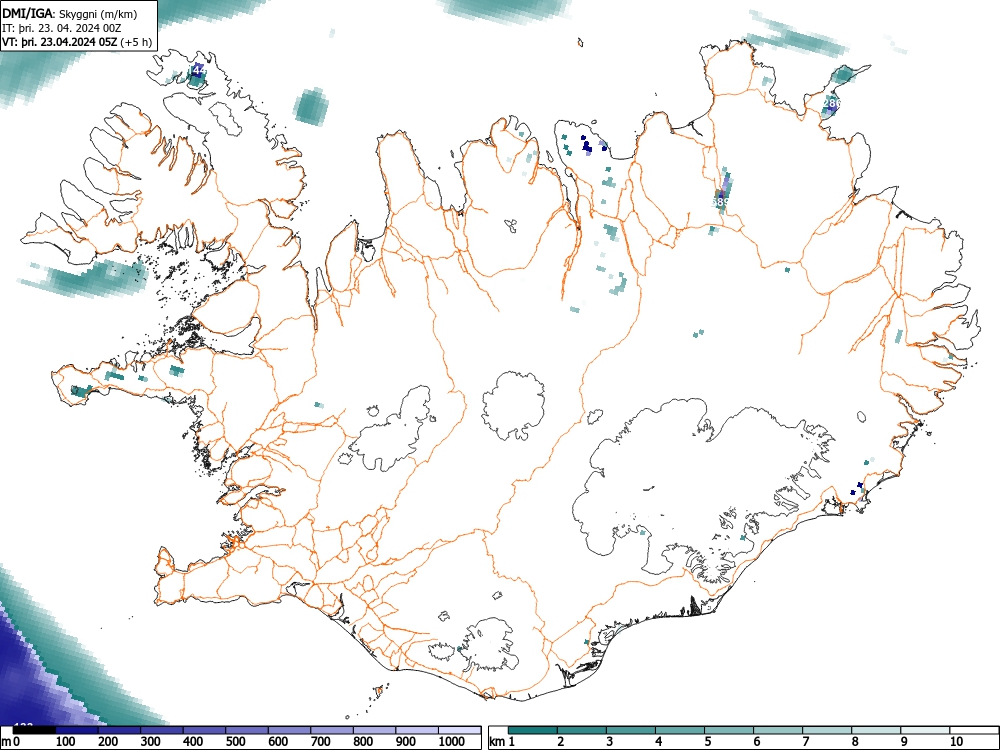Click the 300–400 m legend swatch

[162, 730]
